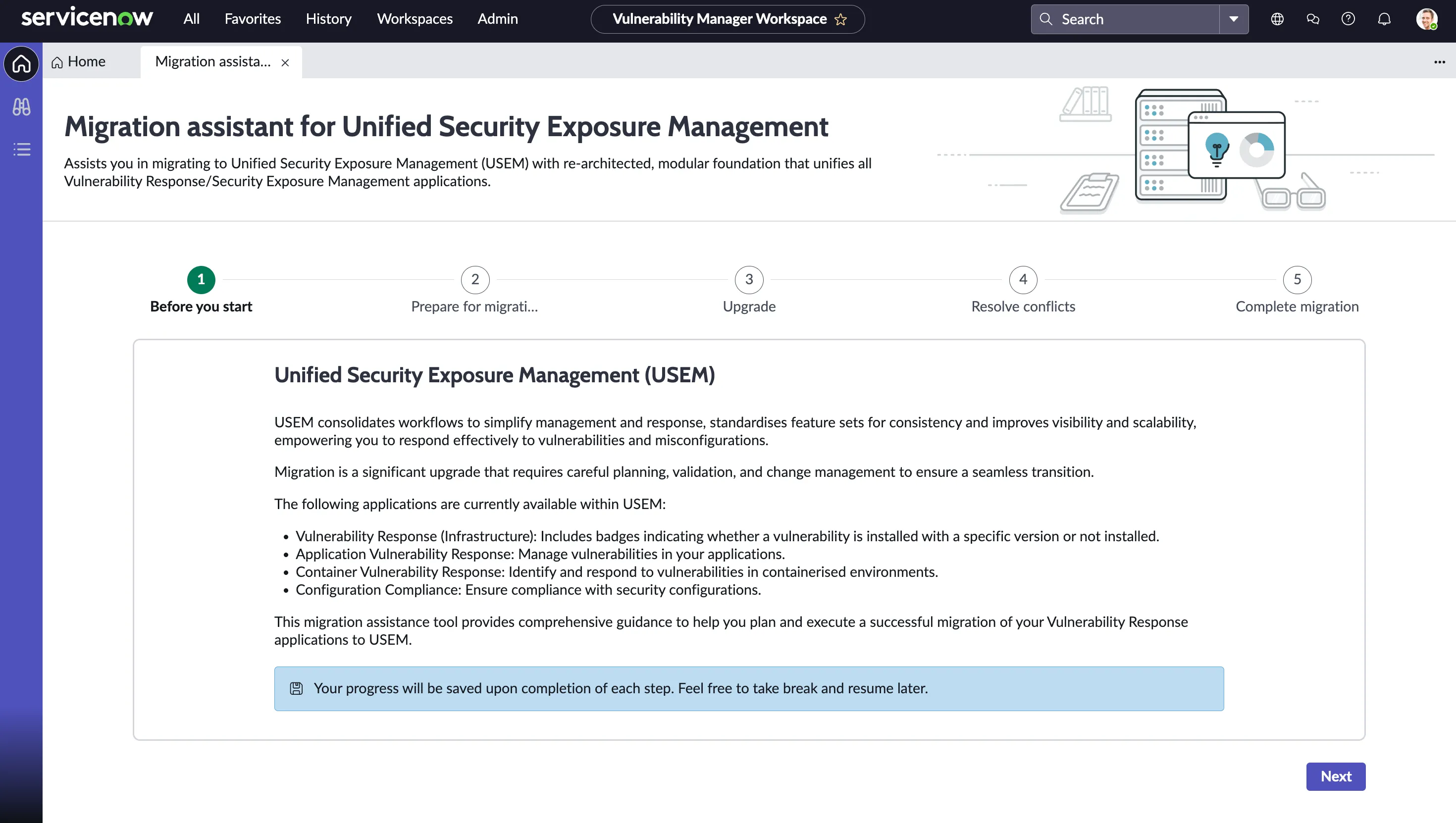Click the help question mark icon
The image size is (1456, 823).
click(1348, 19)
